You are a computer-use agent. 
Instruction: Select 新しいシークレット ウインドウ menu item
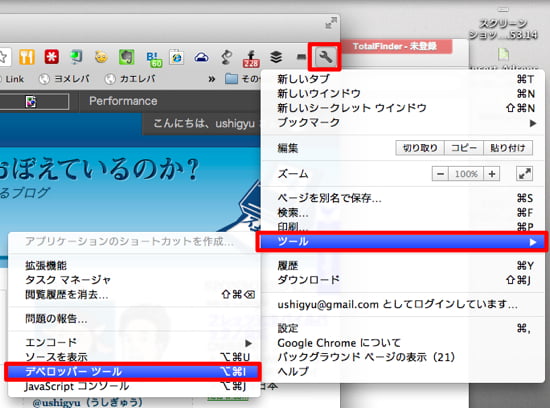(403, 108)
